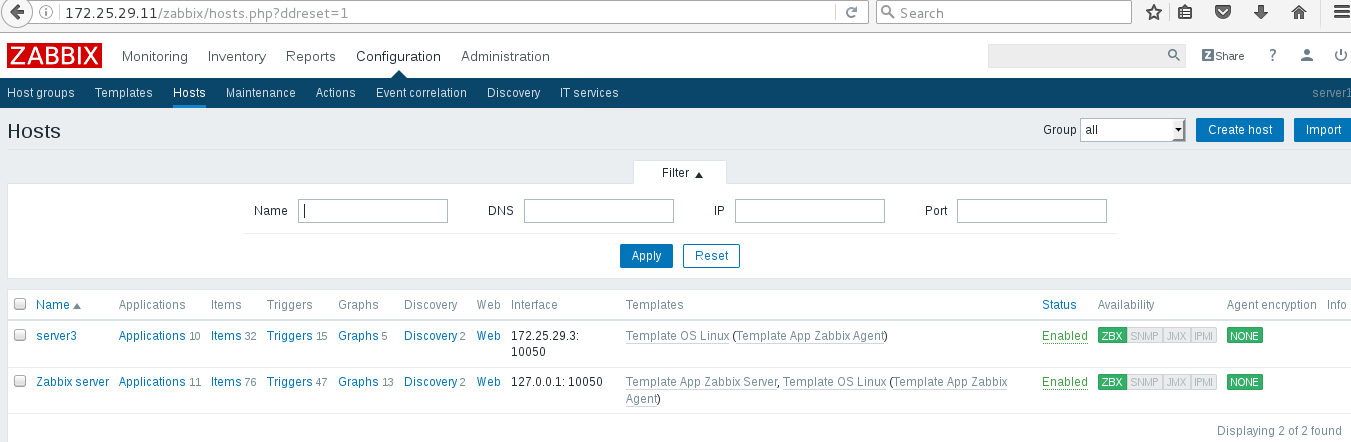Click the Create host button
The width and height of the screenshot is (1351, 442).
tap(1240, 130)
